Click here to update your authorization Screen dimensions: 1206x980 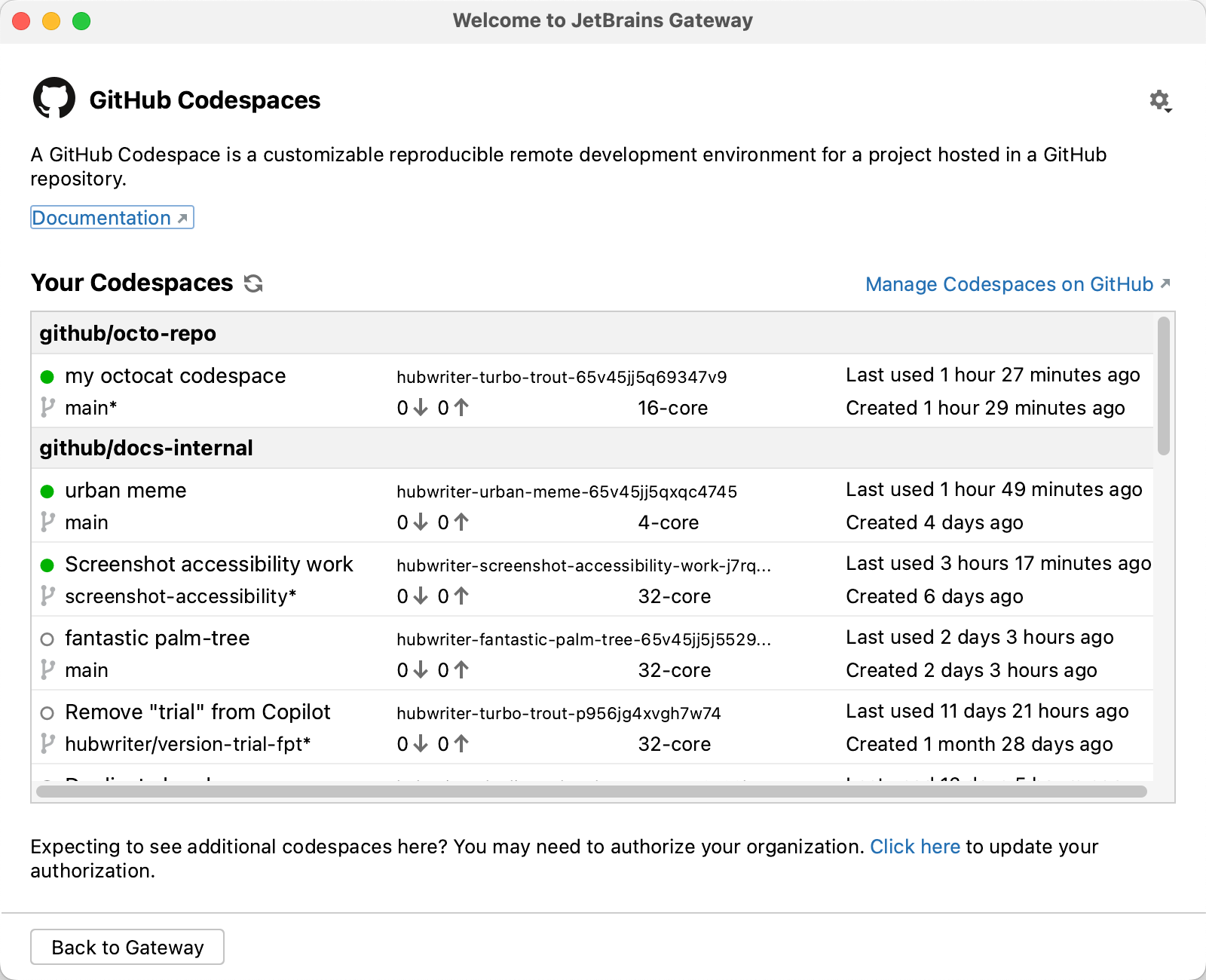tap(914, 847)
